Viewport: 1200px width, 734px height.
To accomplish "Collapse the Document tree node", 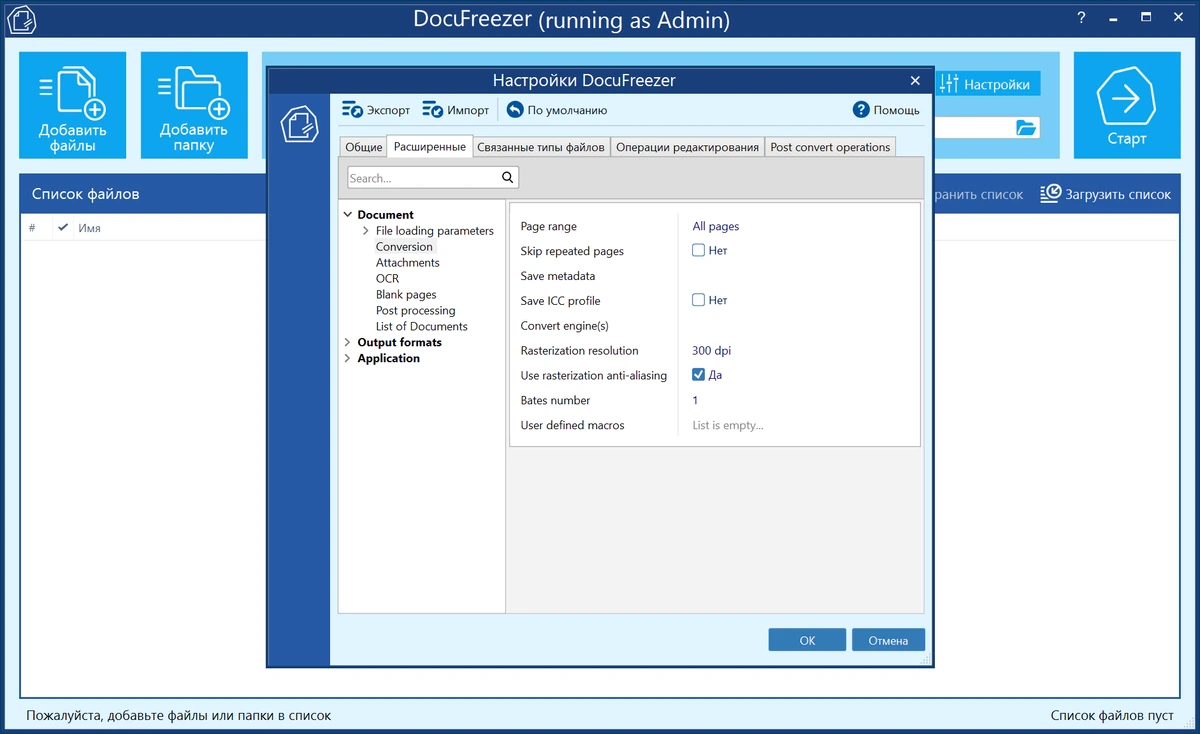I will point(348,215).
